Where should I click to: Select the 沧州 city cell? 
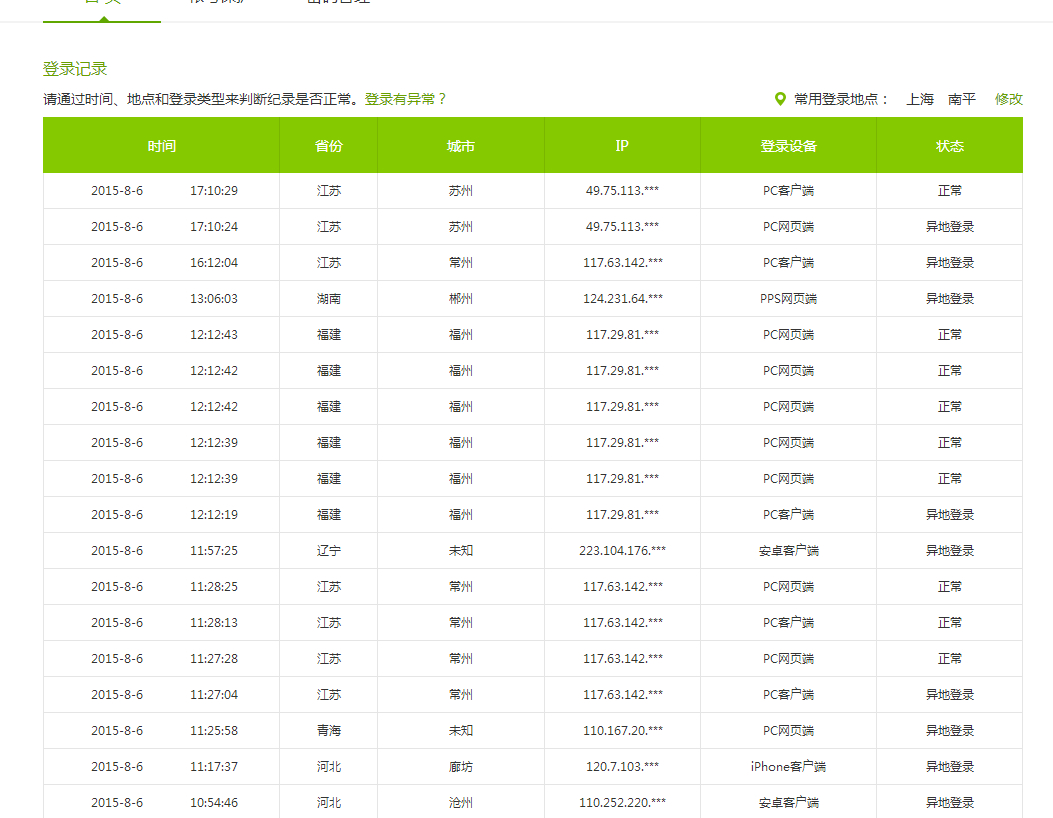pyautogui.click(x=461, y=803)
